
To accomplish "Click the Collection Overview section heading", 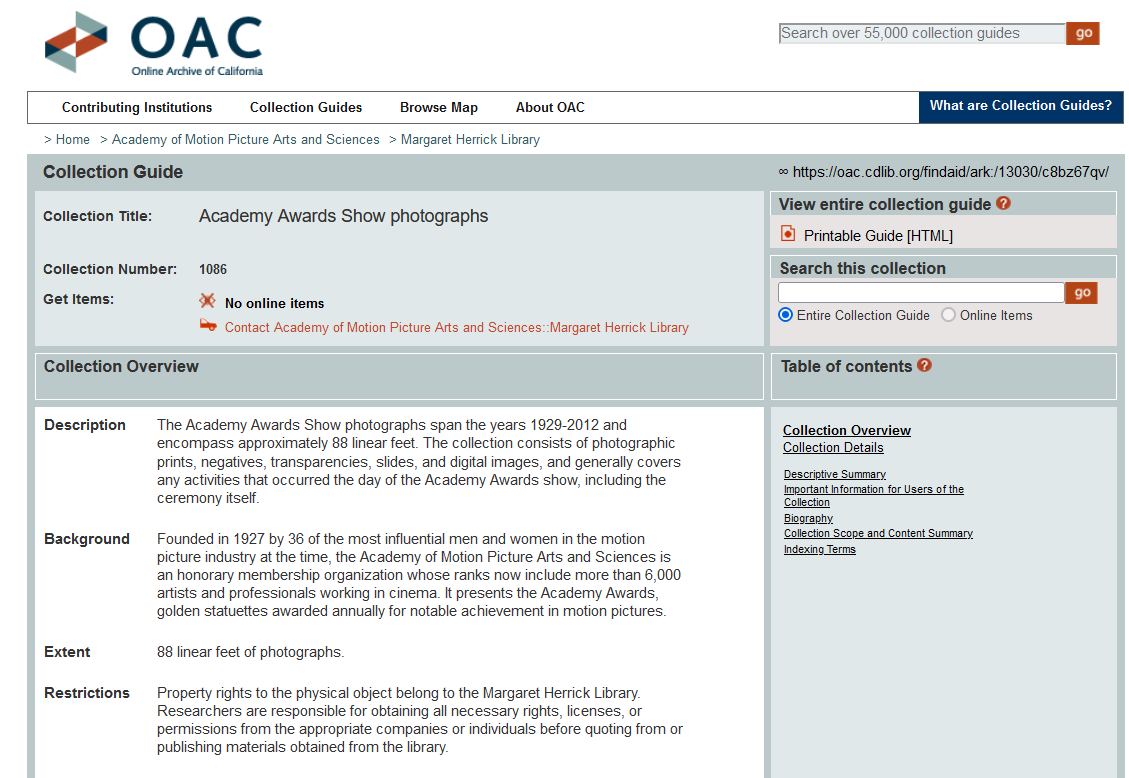I will [121, 366].
